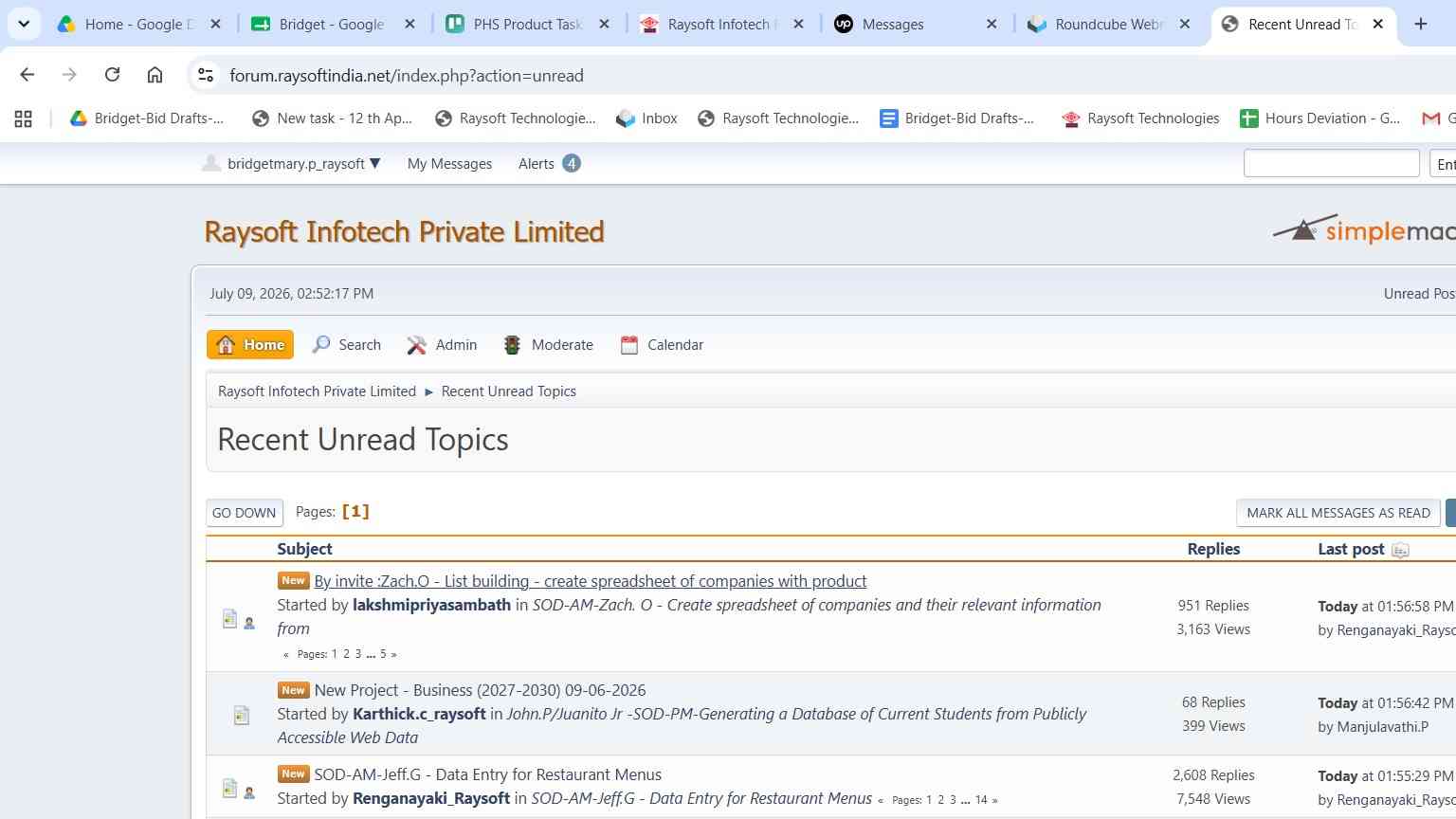Click the site information icon in address bar

(x=206, y=75)
